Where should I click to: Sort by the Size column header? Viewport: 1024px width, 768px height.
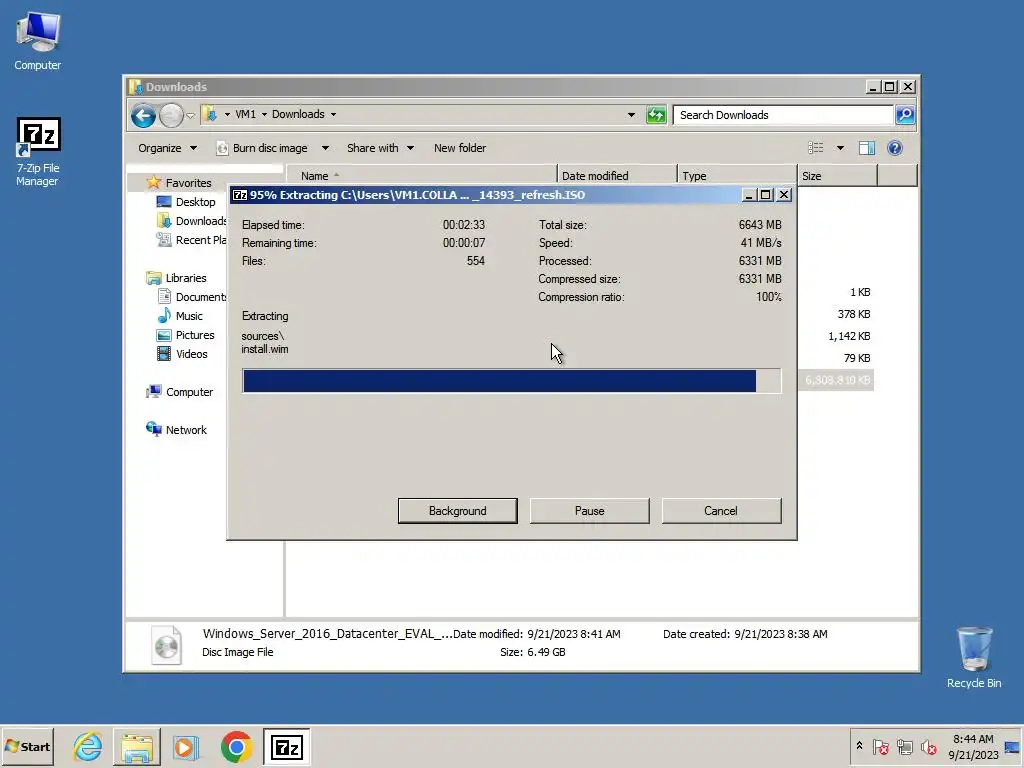pos(837,176)
